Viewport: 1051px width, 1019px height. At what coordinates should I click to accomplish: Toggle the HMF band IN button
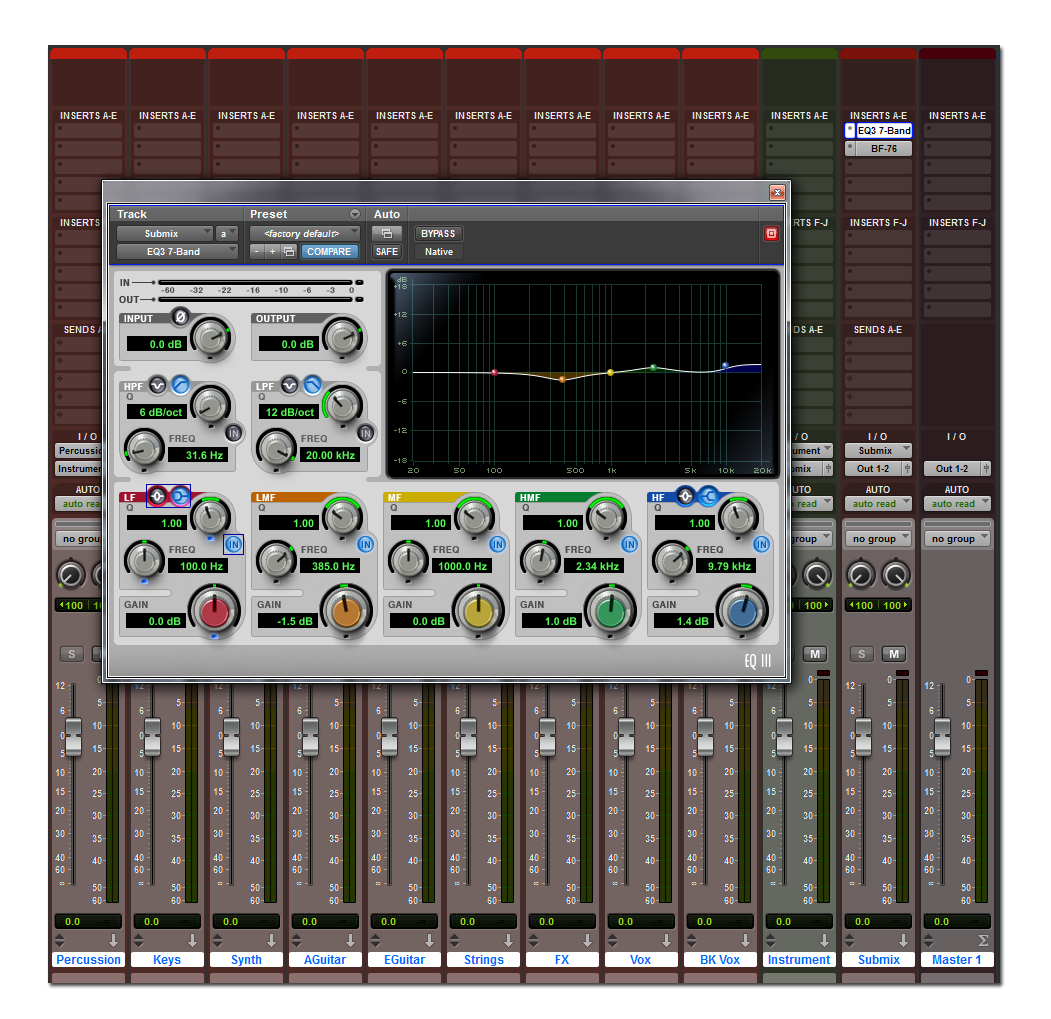(x=630, y=544)
